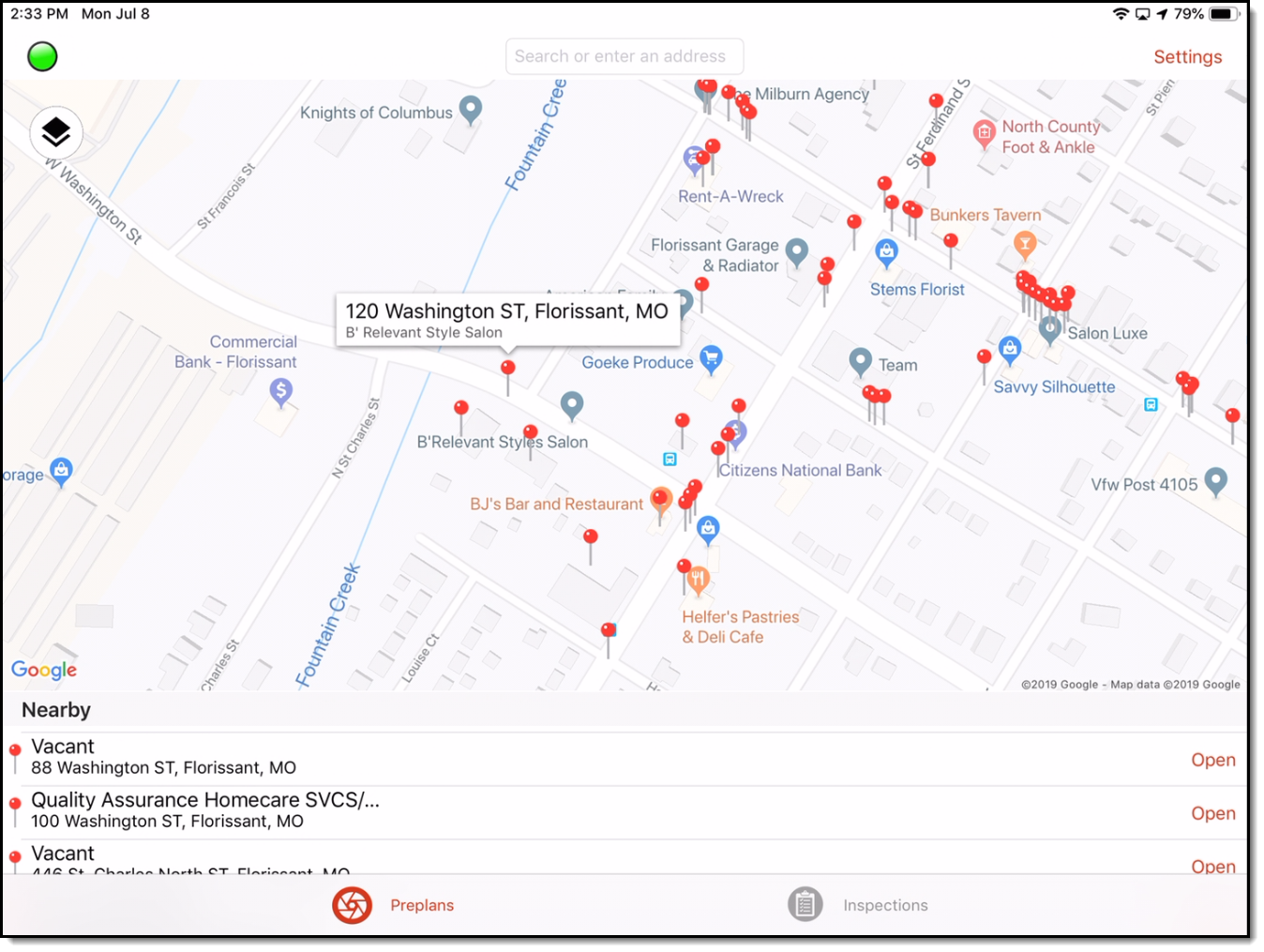Tap the Stems Florist shopping marker
This screenshot has width=1264, height=952.
point(886,252)
